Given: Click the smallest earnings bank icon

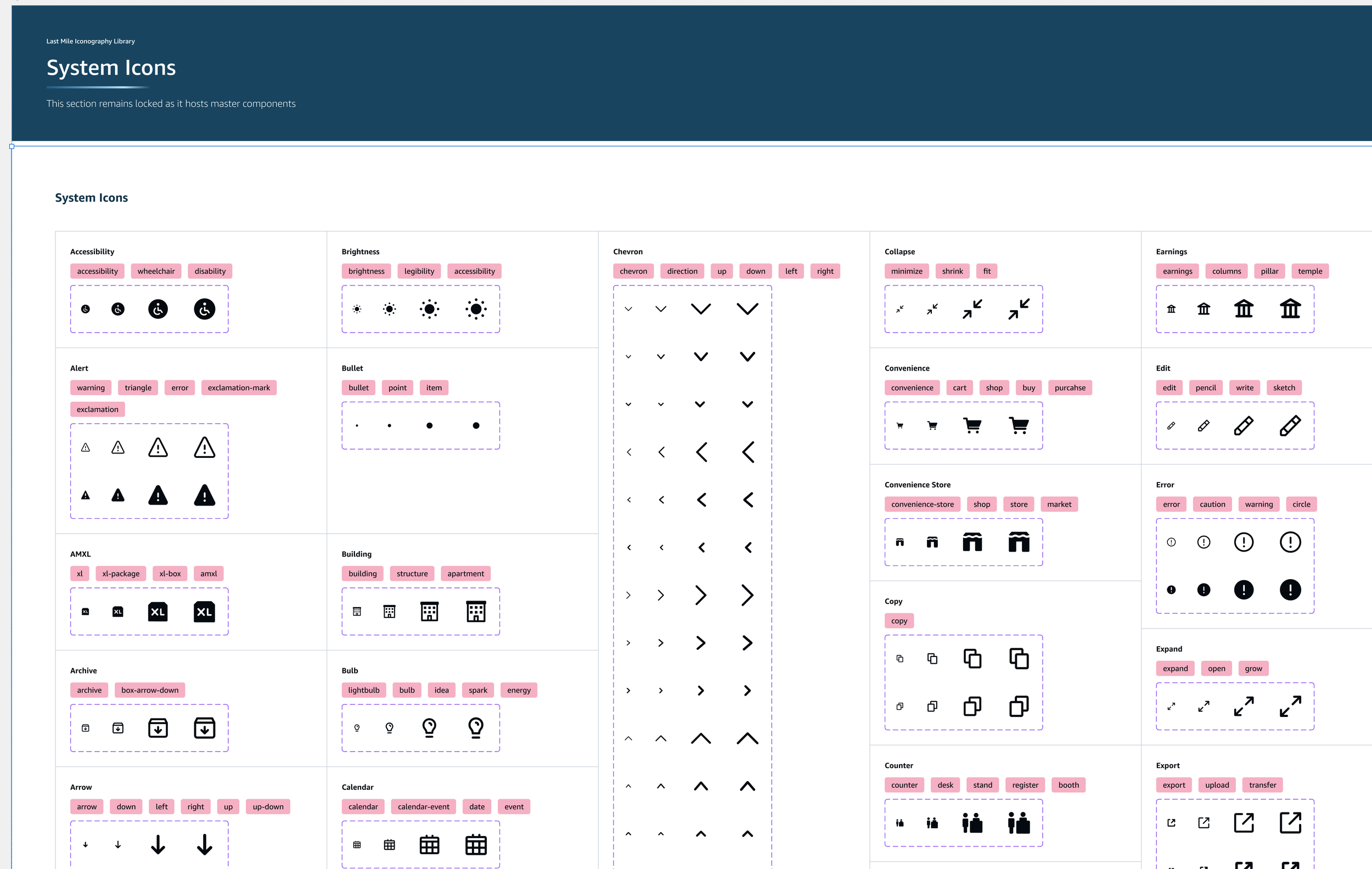Looking at the screenshot, I should pyautogui.click(x=1171, y=309).
